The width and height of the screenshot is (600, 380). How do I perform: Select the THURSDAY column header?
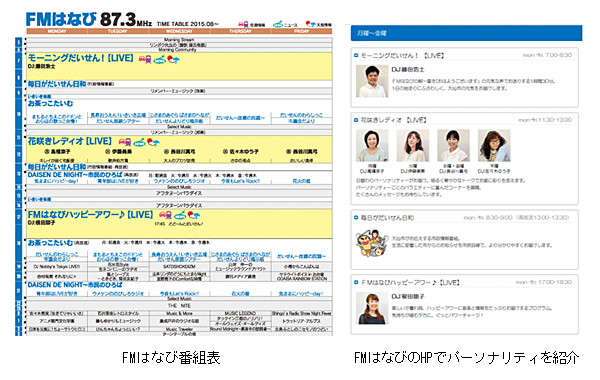pos(240,31)
